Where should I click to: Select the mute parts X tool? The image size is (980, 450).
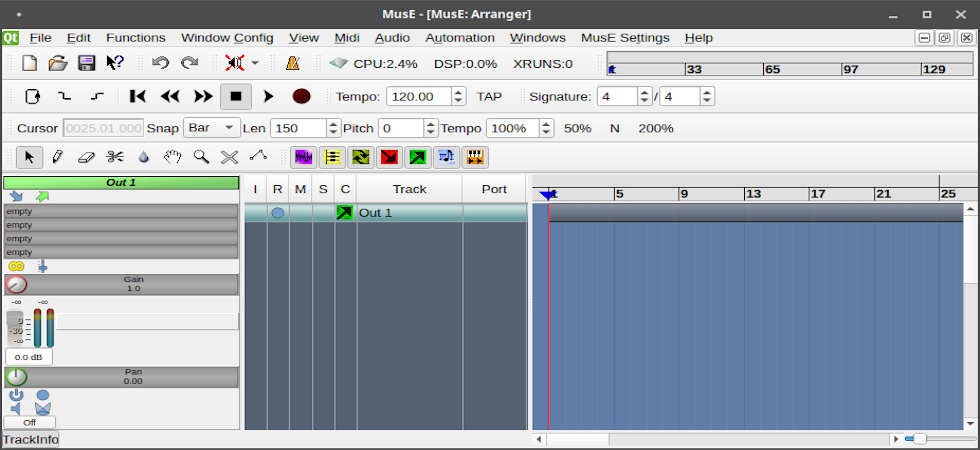(230, 157)
